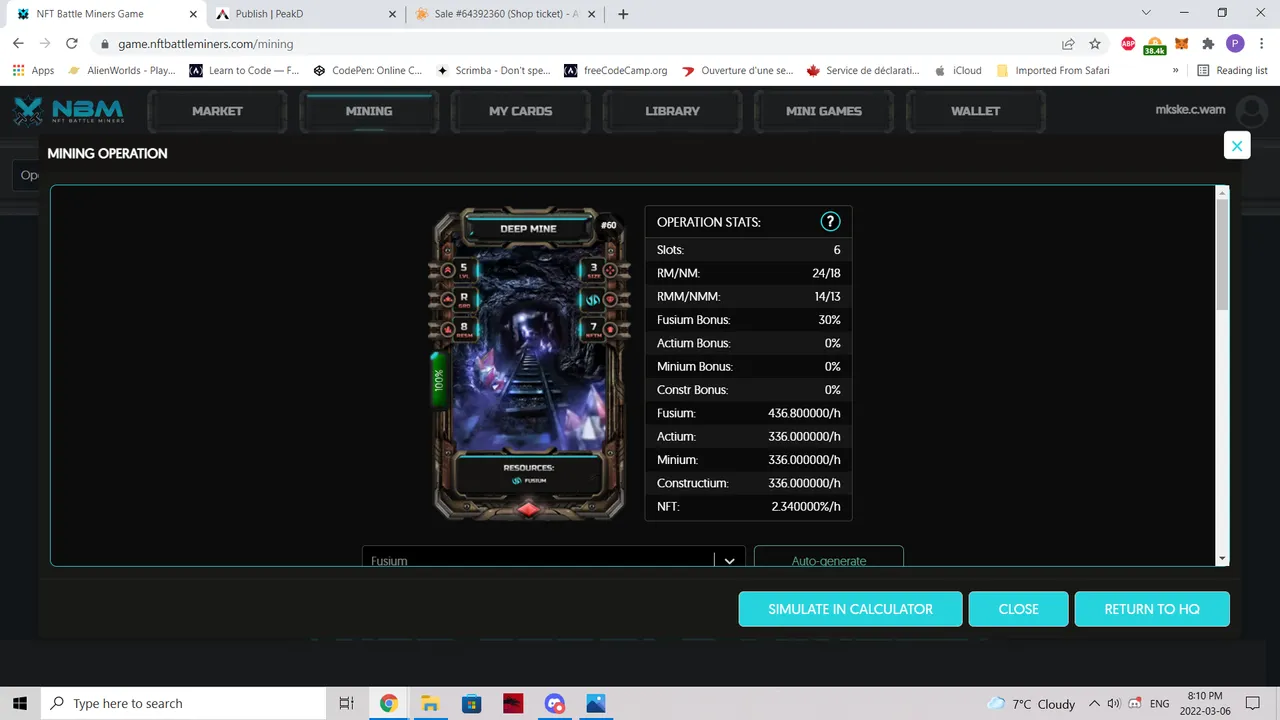Click RETURN TO HQ button
This screenshot has width=1280, height=720.
[x=1152, y=609]
